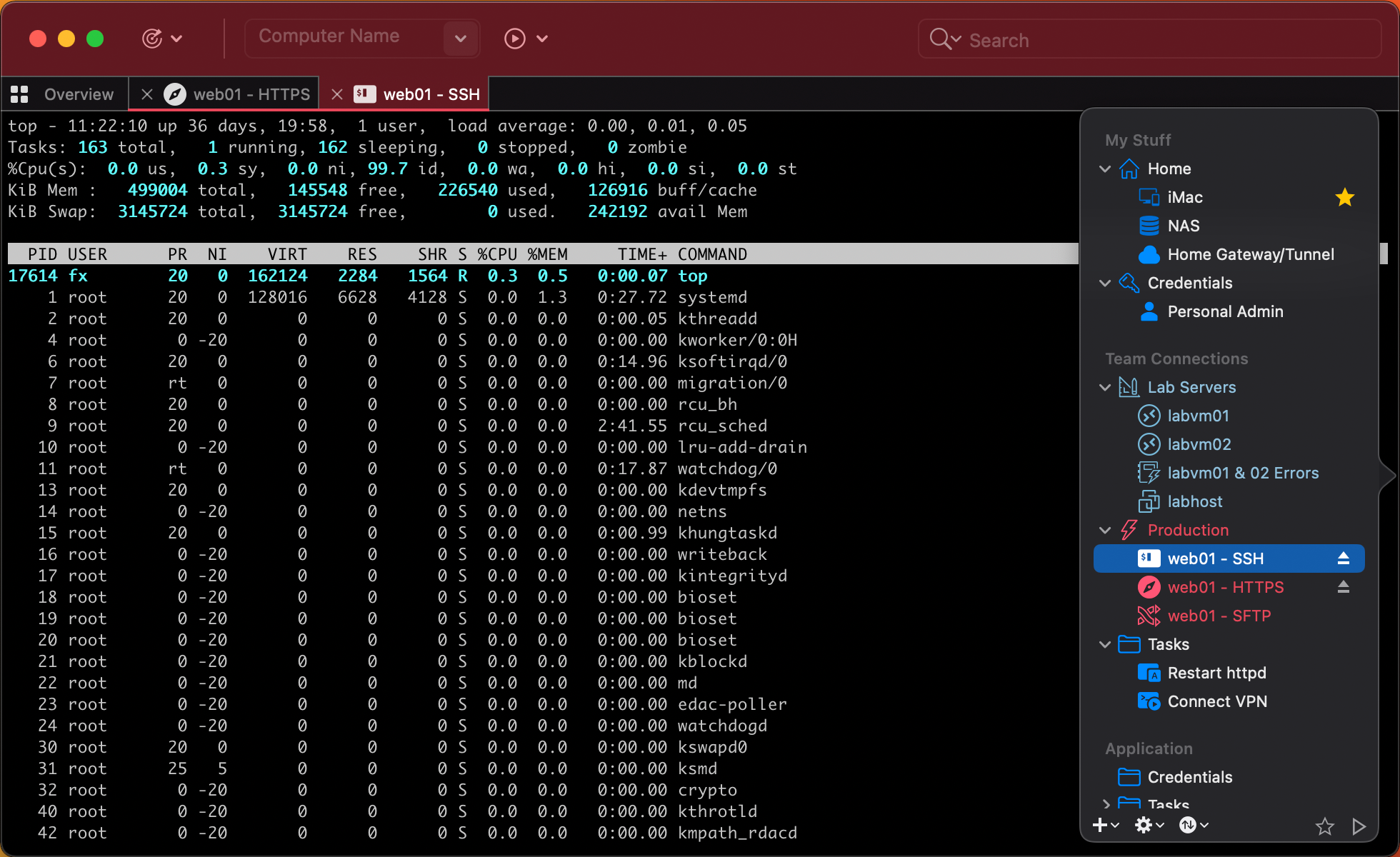Eject the web01 - HTTPS session

[1343, 587]
